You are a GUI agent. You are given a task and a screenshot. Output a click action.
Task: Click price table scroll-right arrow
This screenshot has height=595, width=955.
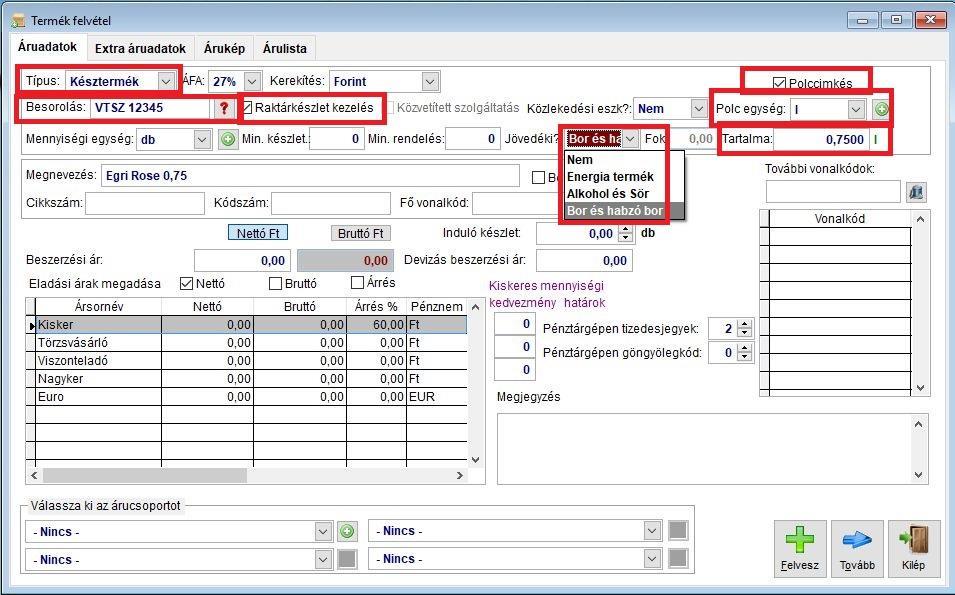point(460,475)
